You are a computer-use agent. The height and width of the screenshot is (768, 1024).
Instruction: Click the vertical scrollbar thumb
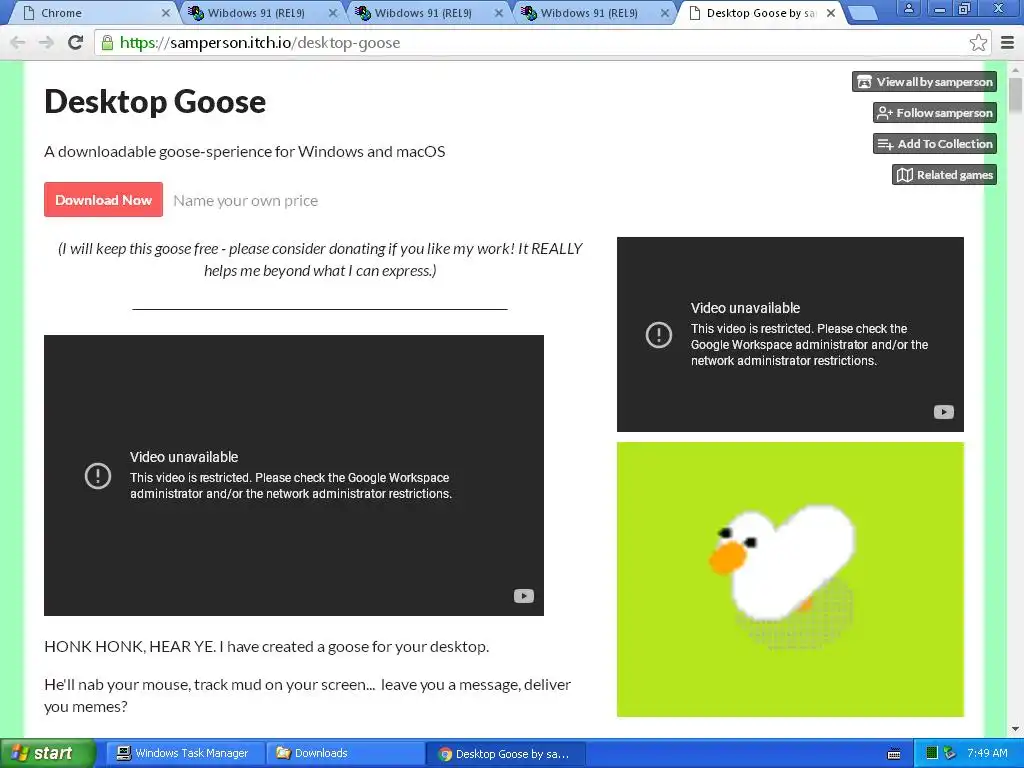click(x=1016, y=95)
